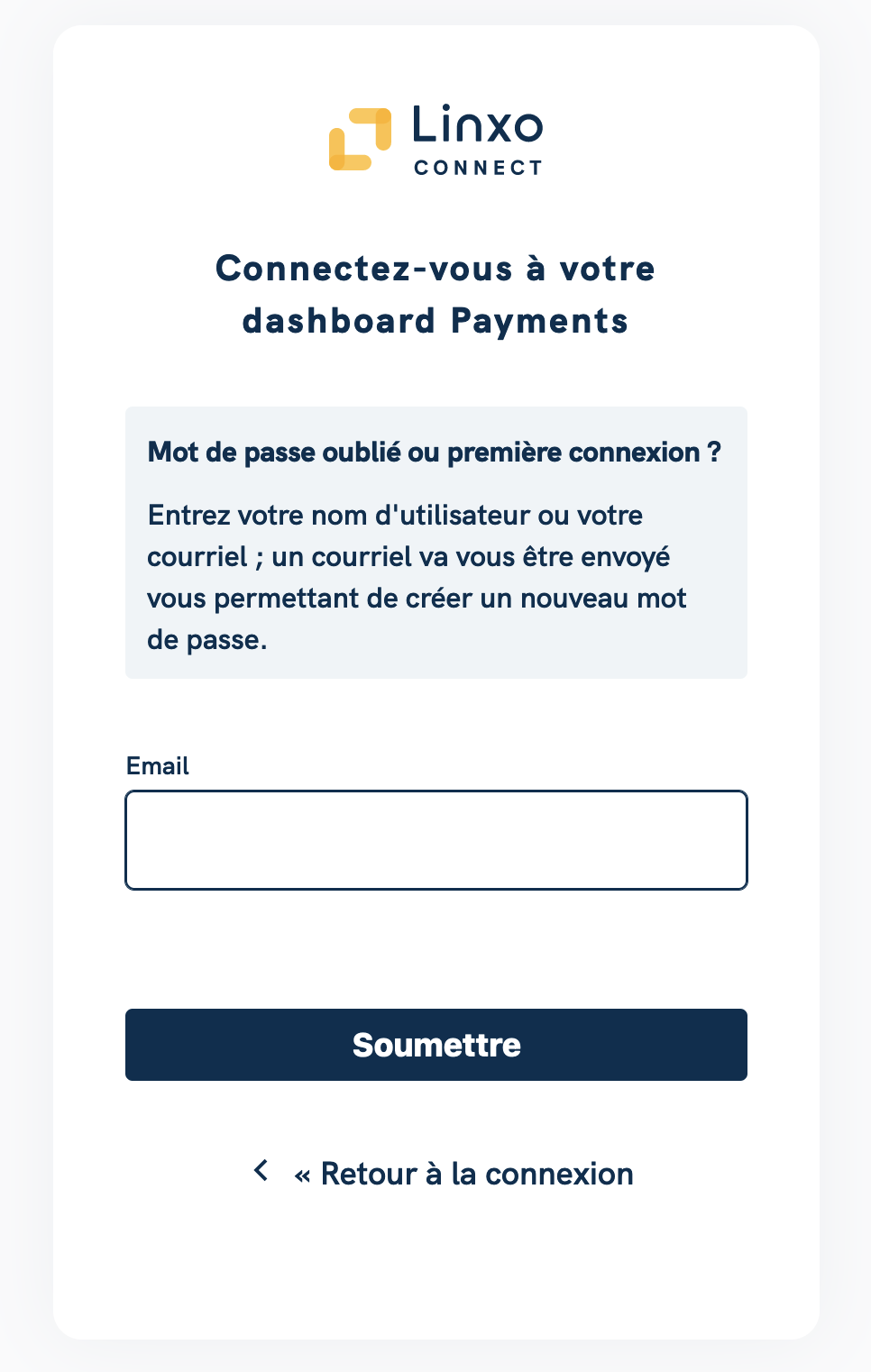Click the grey information box background
The height and width of the screenshot is (1372, 871).
click(x=436, y=543)
